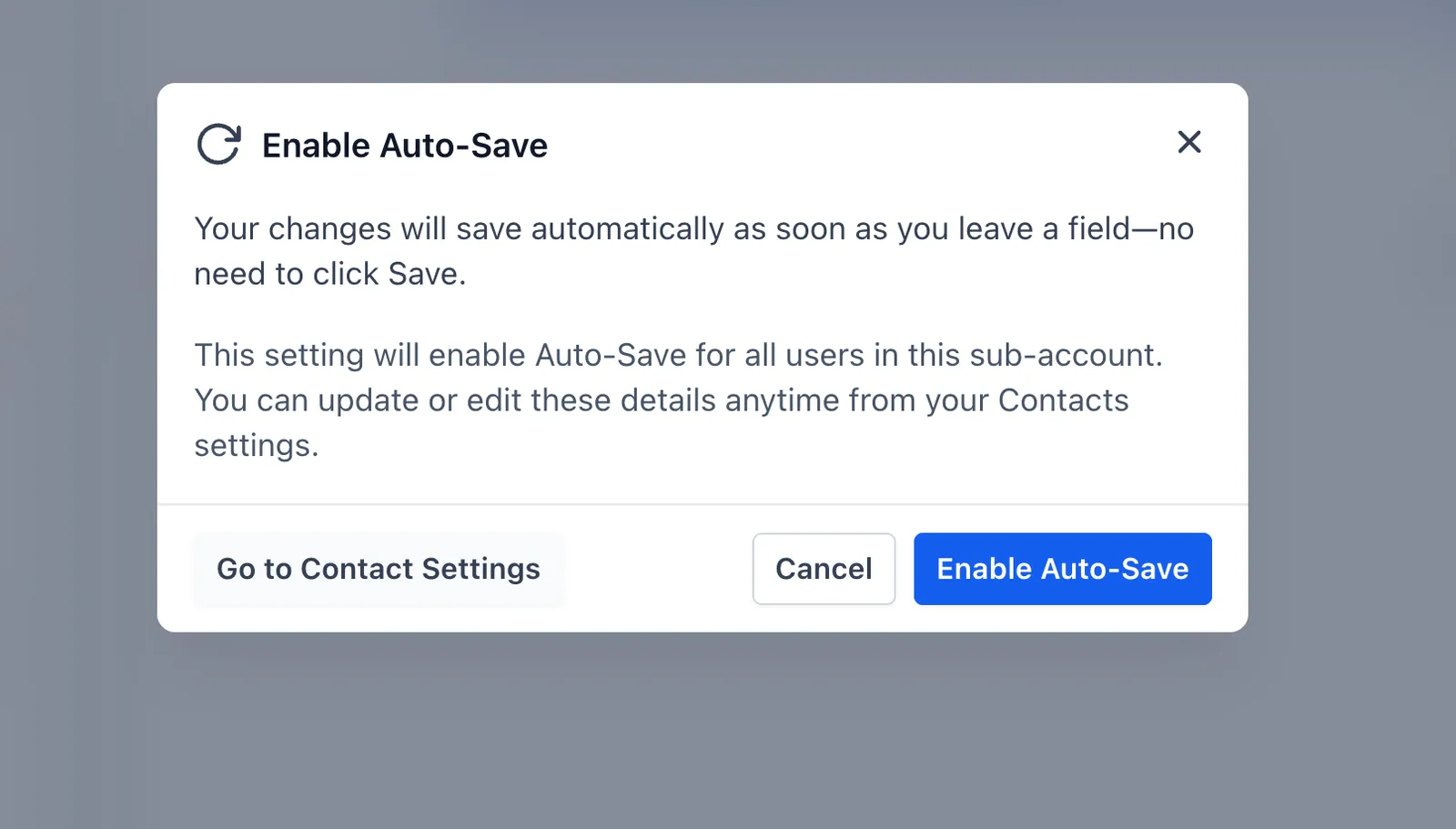
Task: Navigate to Contact Settings from the footer
Action: point(379,569)
